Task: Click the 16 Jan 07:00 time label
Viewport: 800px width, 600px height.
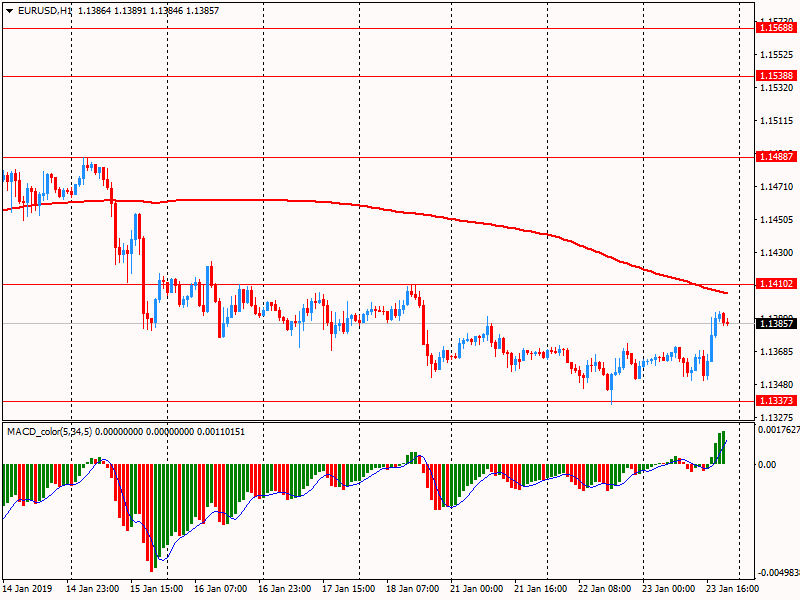Action: [x=220, y=589]
